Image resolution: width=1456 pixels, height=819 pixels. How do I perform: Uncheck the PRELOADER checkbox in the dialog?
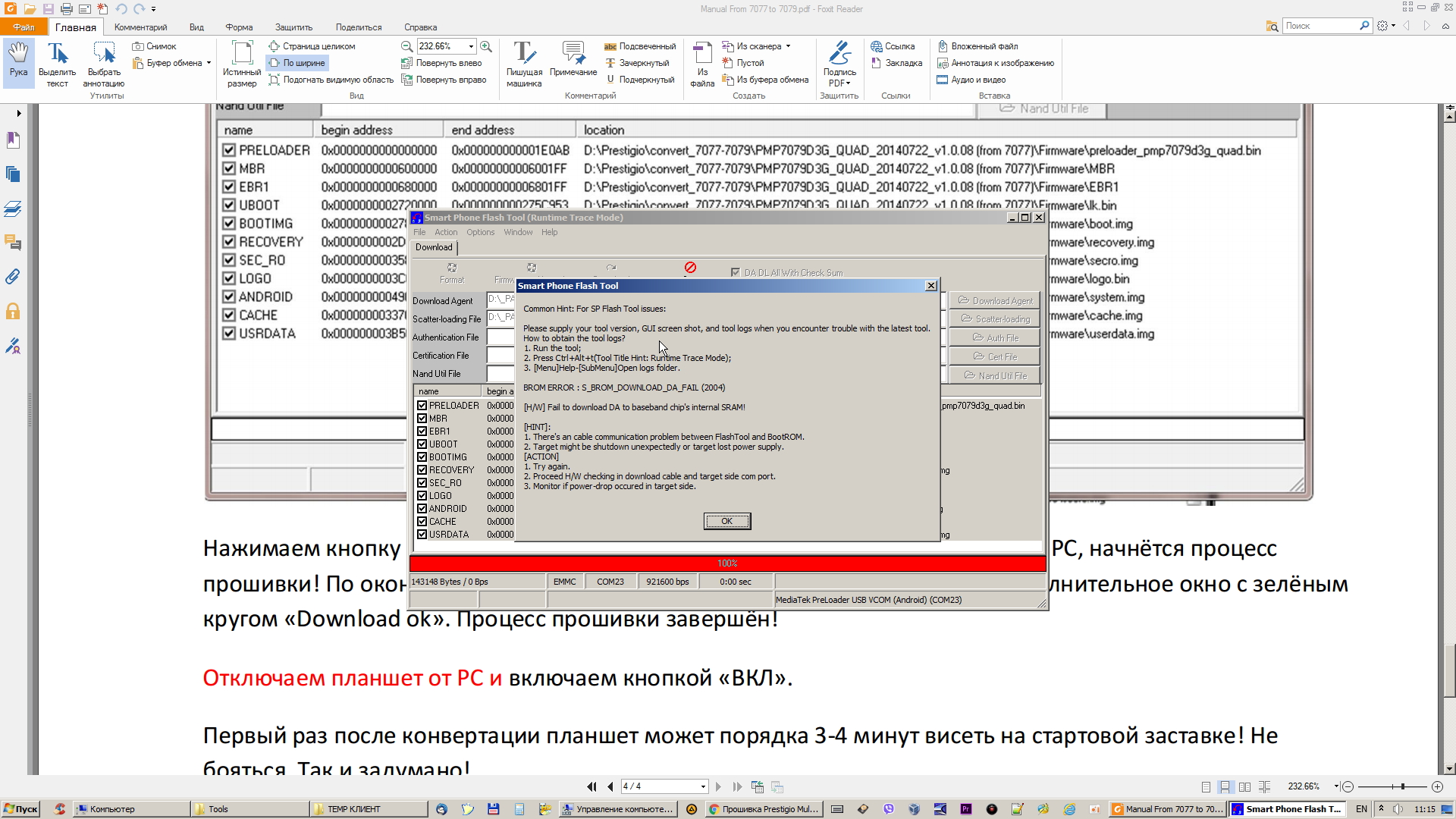pos(422,406)
